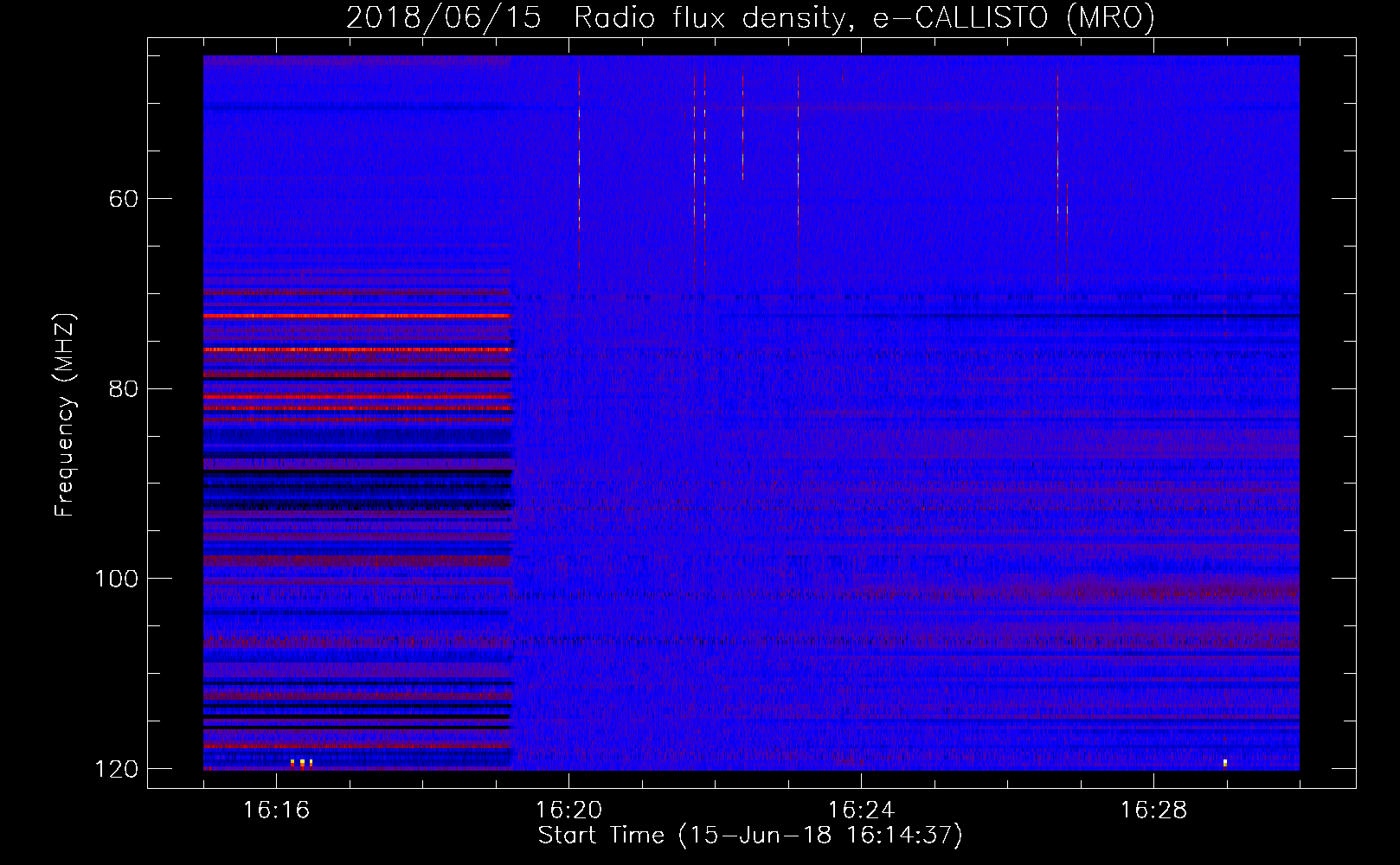Click the "Start Time (15-Jun-18 16:14:37)" x-axis label

pyautogui.click(x=750, y=836)
